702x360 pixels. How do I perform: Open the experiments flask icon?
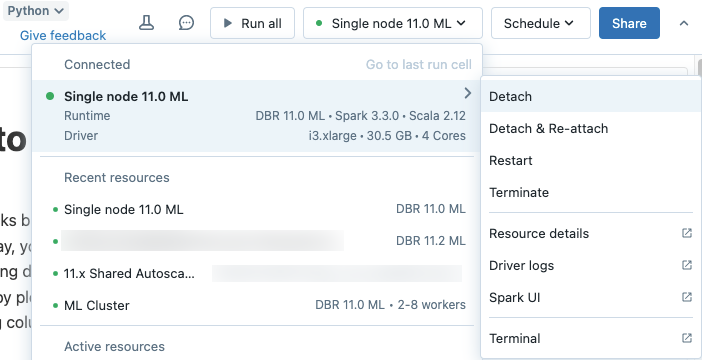coord(146,23)
